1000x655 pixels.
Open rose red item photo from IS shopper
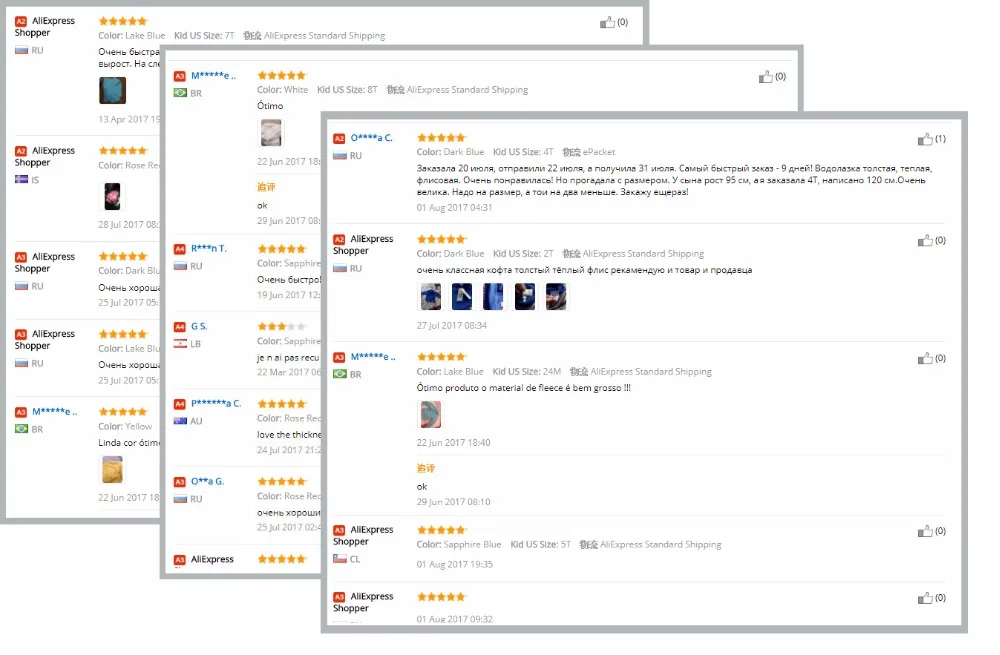tap(112, 196)
